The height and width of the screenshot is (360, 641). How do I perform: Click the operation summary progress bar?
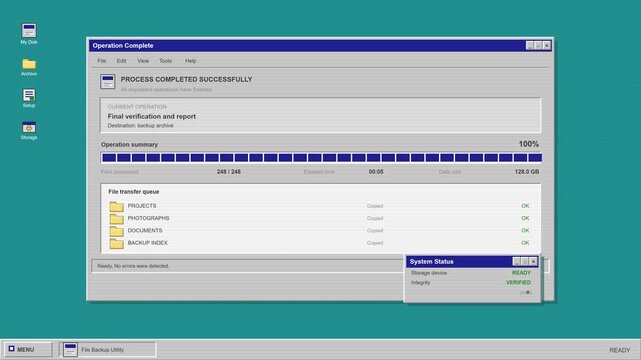click(321, 158)
